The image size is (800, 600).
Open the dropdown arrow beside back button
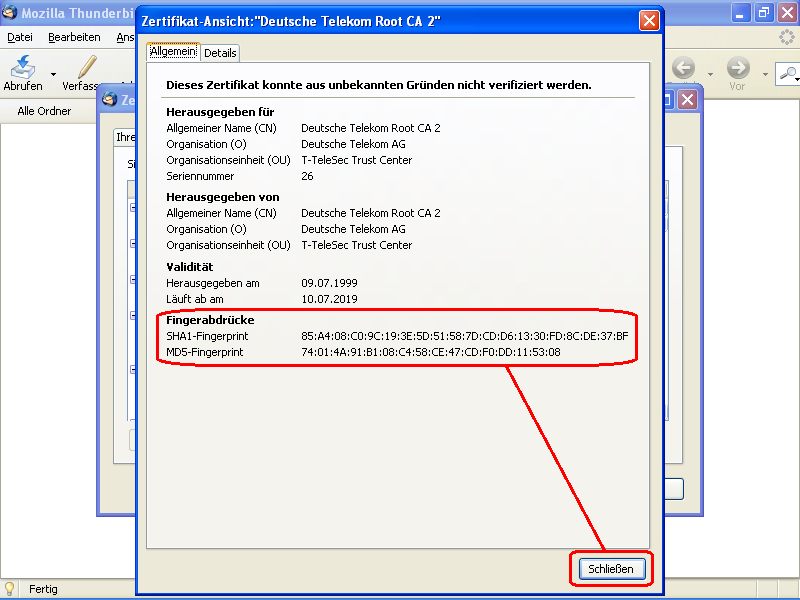coord(711,74)
